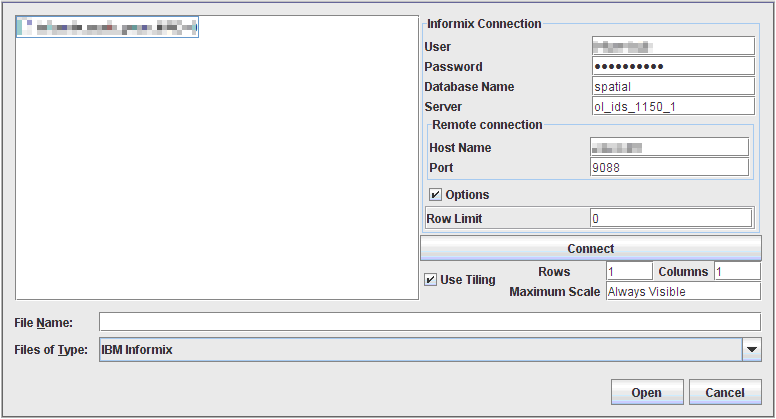Open the Files of Type combo box
776x419 pixels.
(419, 350)
